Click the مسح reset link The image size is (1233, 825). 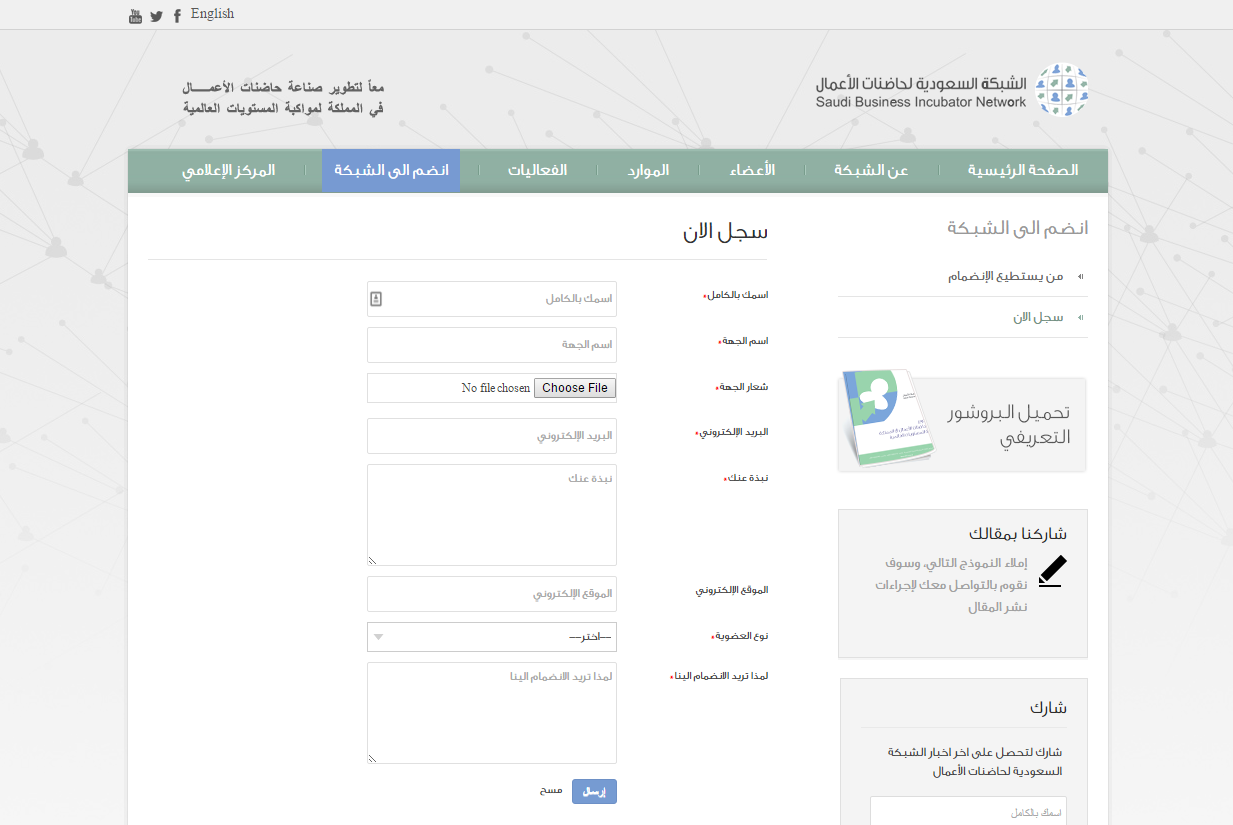point(551,790)
